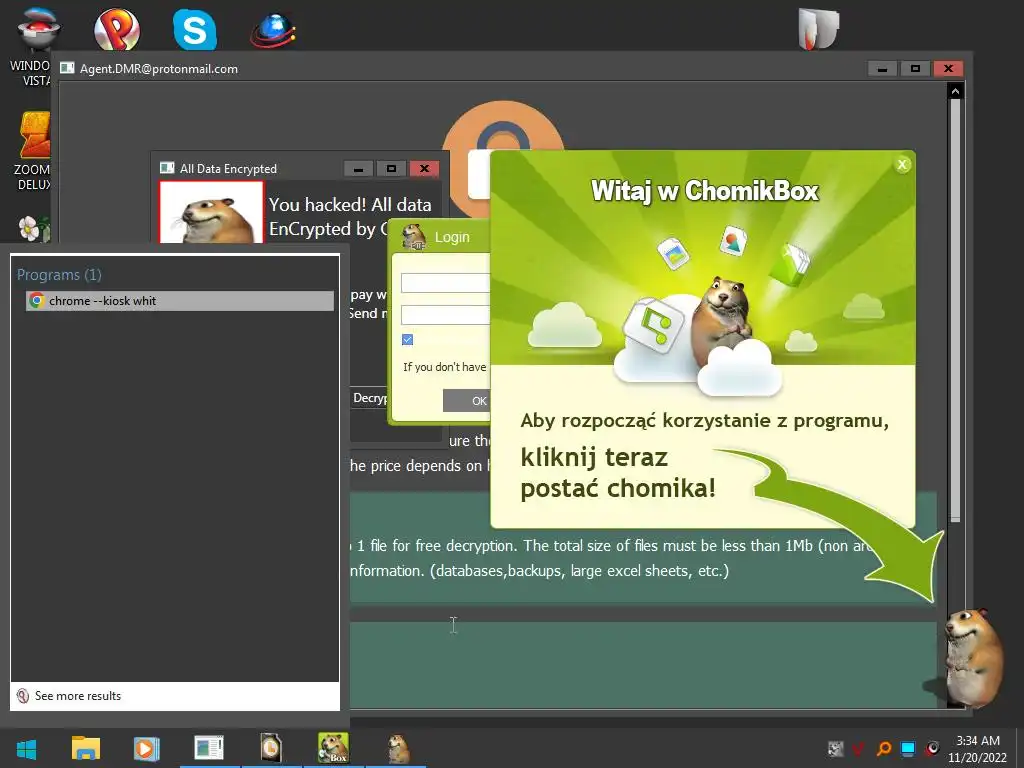Close the Agent.DMR@protonmail.com window
Image resolution: width=1024 pixels, height=768 pixels.
tap(948, 69)
